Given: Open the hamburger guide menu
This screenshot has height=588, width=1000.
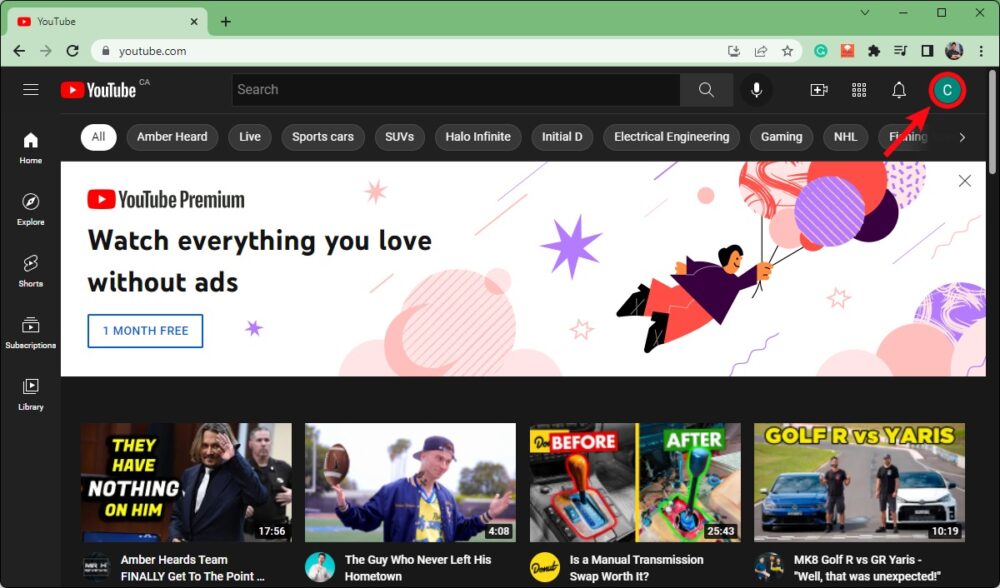Looking at the screenshot, I should click(31, 90).
